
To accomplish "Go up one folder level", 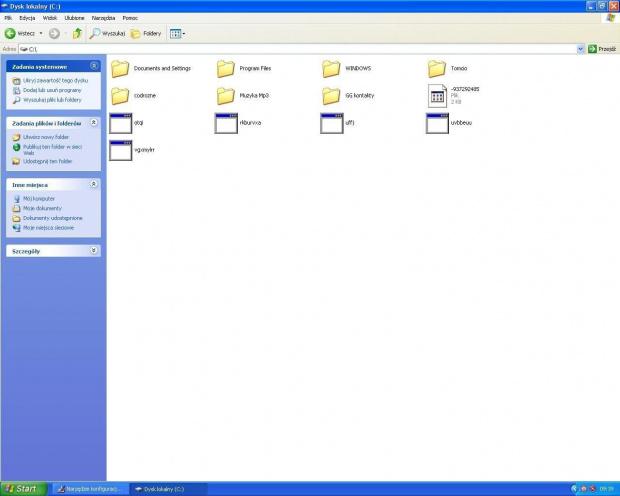I will [x=77, y=33].
